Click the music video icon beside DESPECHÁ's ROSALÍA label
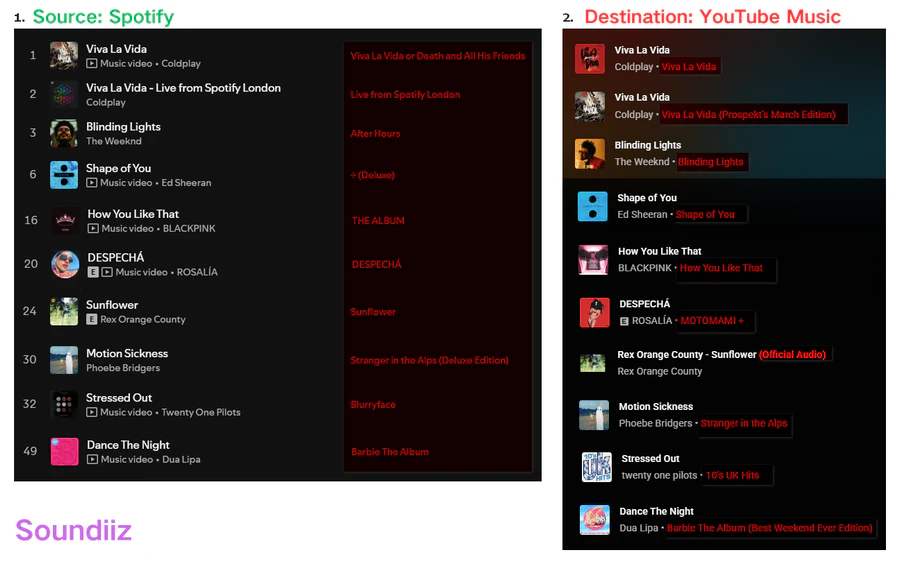This screenshot has width=900, height=562. [x=107, y=272]
